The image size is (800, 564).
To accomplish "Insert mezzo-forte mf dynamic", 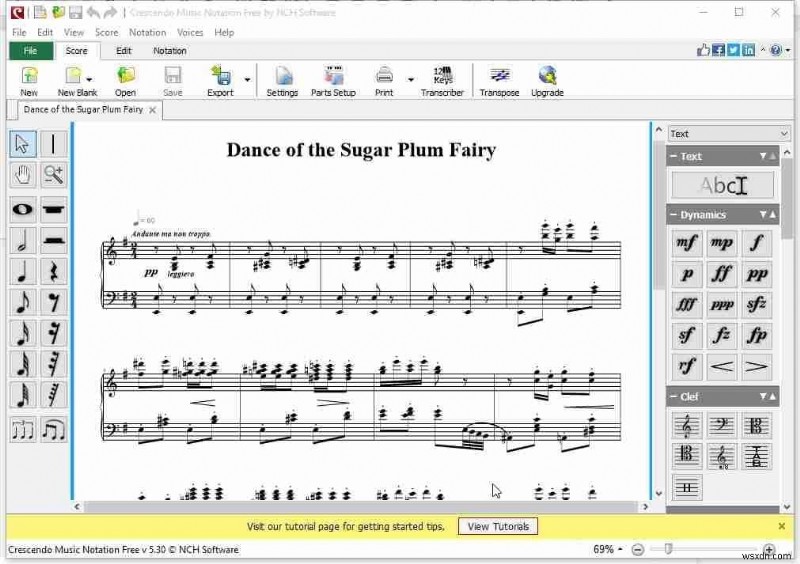I will 687,243.
